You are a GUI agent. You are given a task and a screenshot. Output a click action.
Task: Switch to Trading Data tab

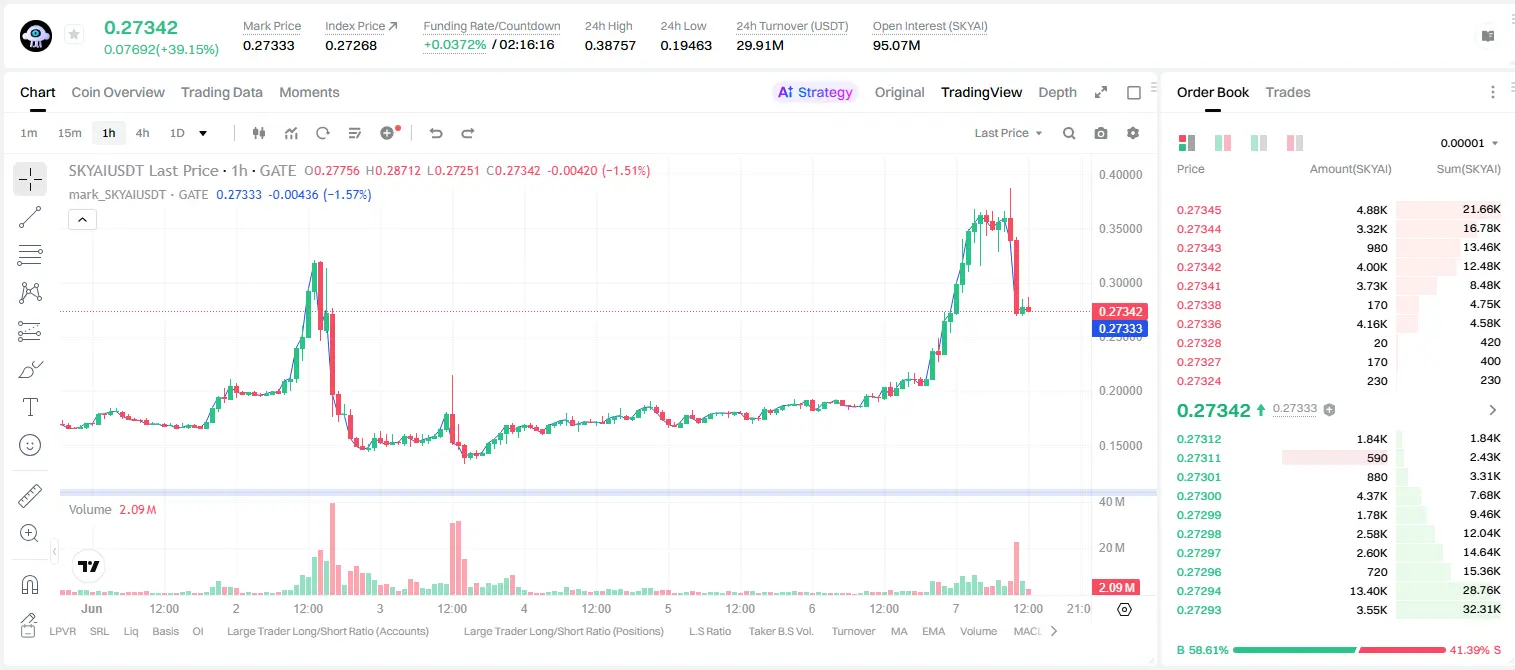(x=222, y=92)
